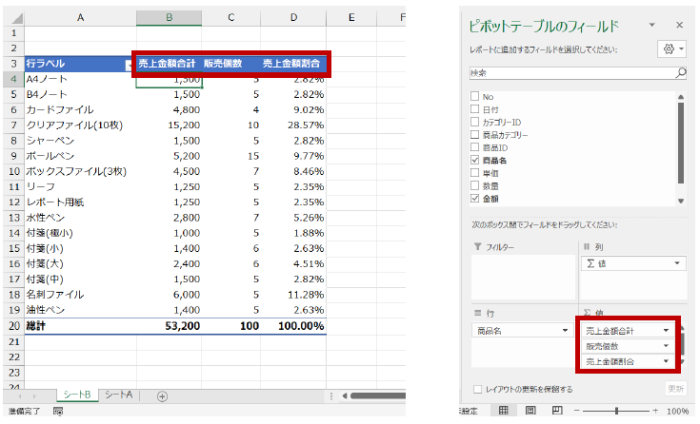Switch to Page Layout view icon
The image size is (700, 424).
click(x=531, y=411)
